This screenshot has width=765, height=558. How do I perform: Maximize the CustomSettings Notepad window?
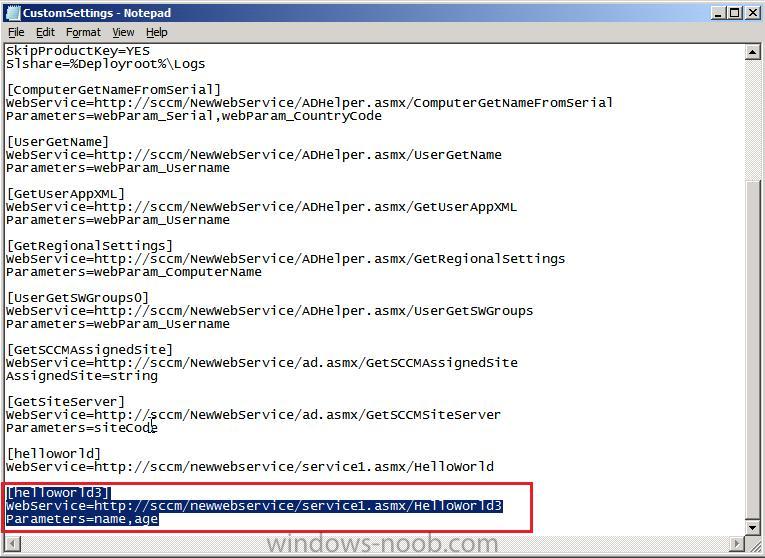735,13
